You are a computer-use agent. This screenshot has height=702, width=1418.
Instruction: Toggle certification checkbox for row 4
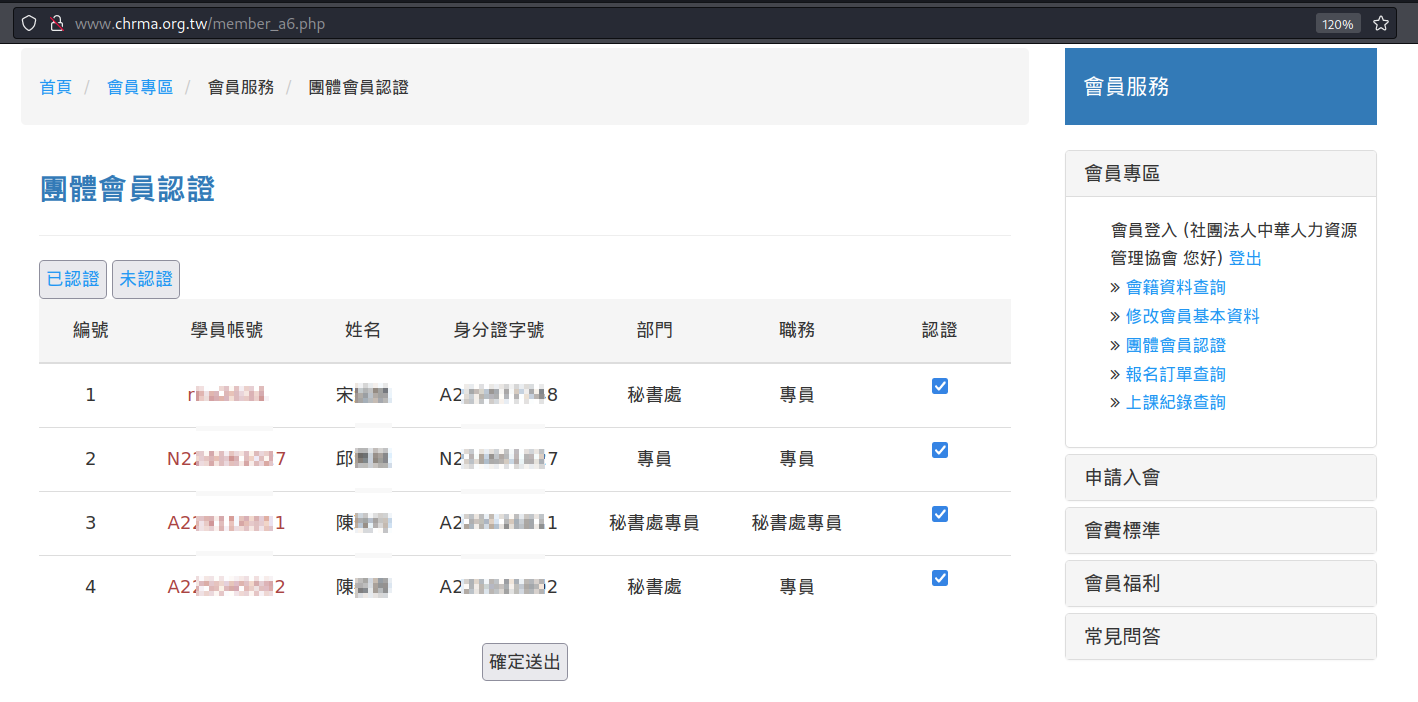click(940, 578)
